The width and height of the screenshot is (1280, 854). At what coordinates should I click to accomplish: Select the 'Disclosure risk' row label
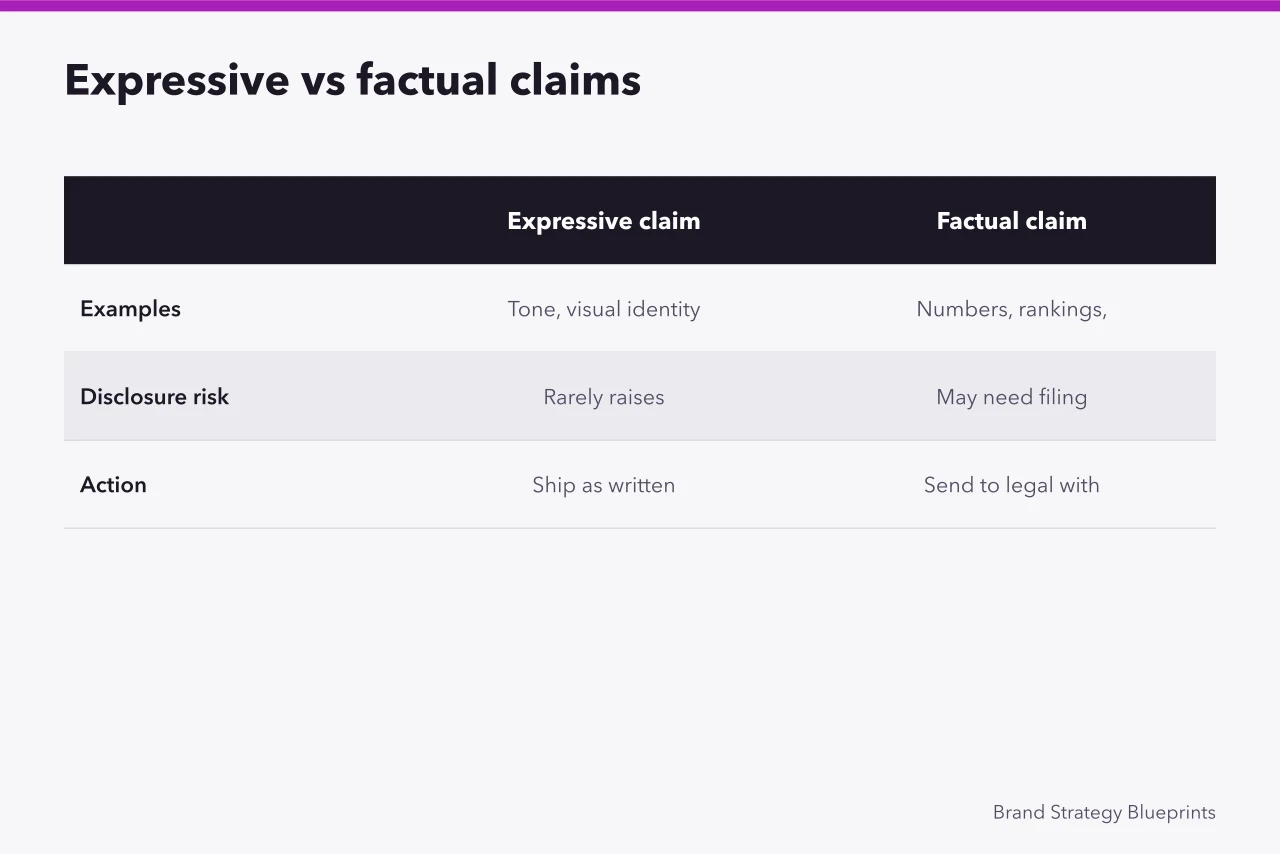point(154,397)
